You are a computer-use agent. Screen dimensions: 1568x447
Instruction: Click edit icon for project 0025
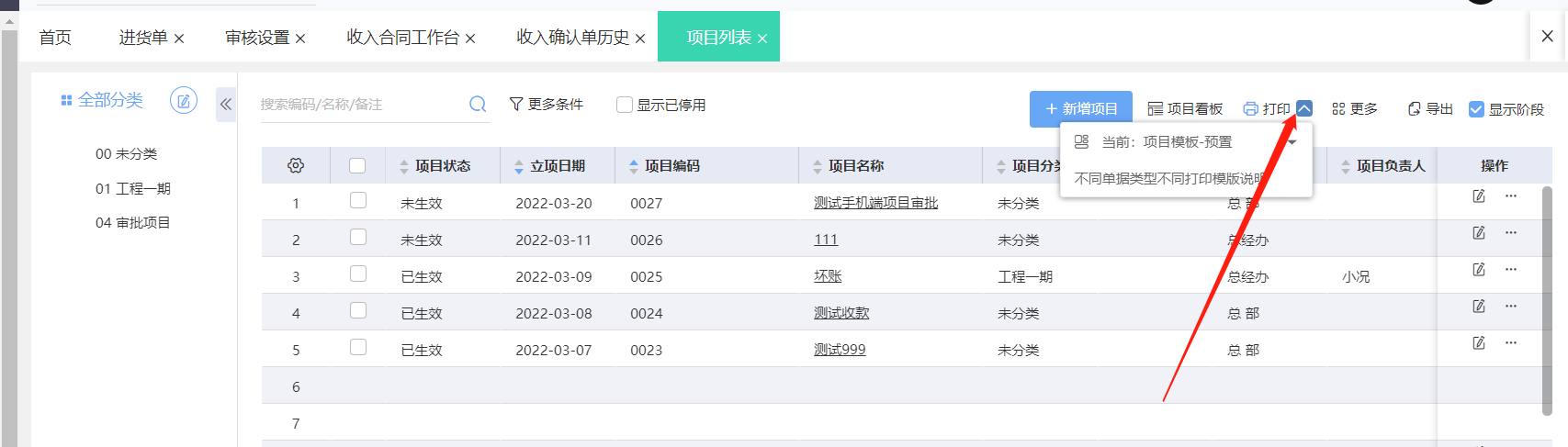(1479, 270)
